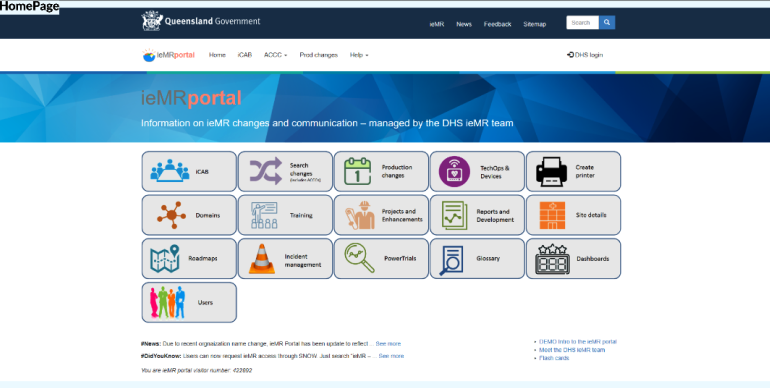Click the Users tile label
The width and height of the screenshot is (770, 388).
tap(205, 303)
